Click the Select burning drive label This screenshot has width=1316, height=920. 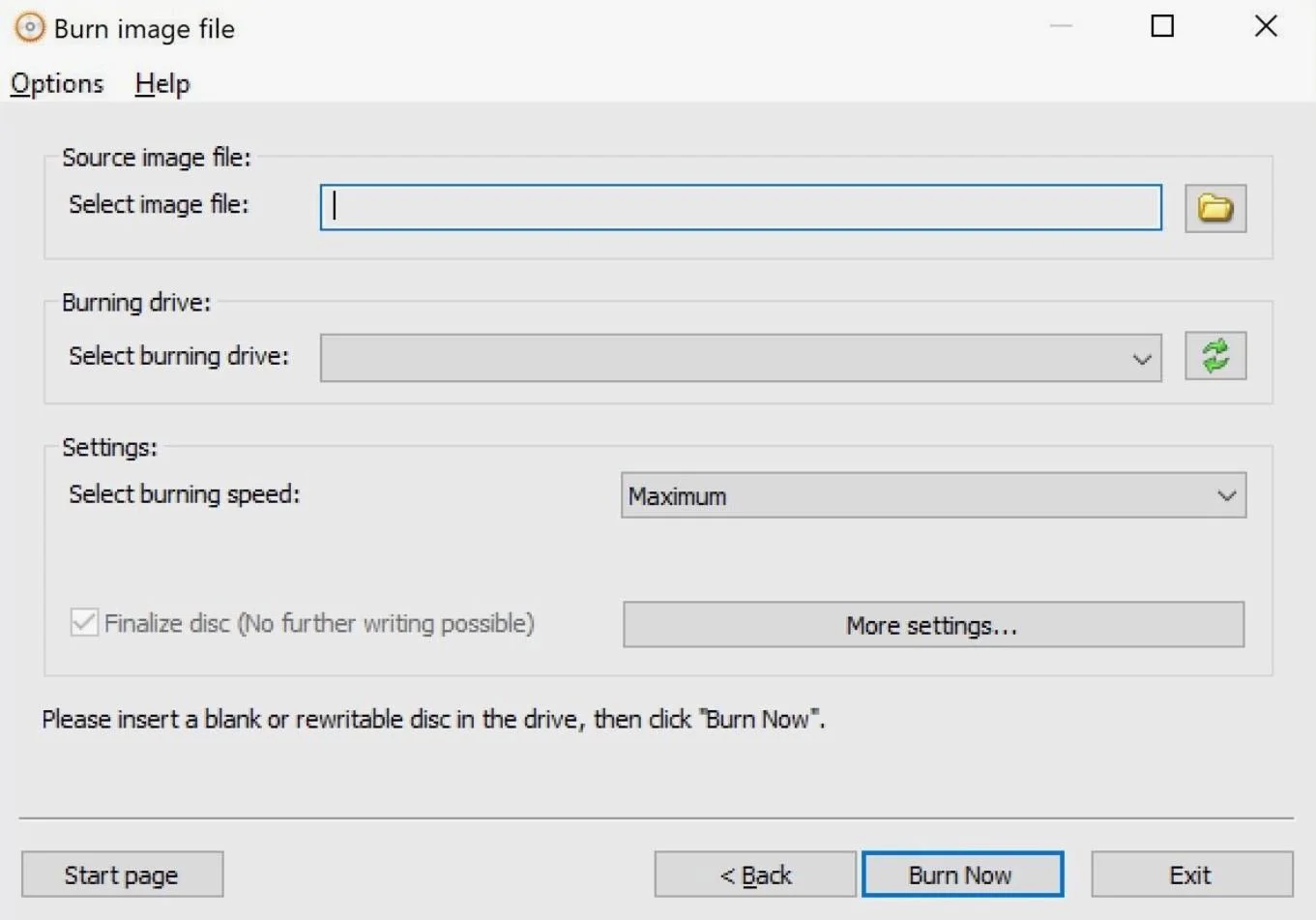pyautogui.click(x=179, y=356)
